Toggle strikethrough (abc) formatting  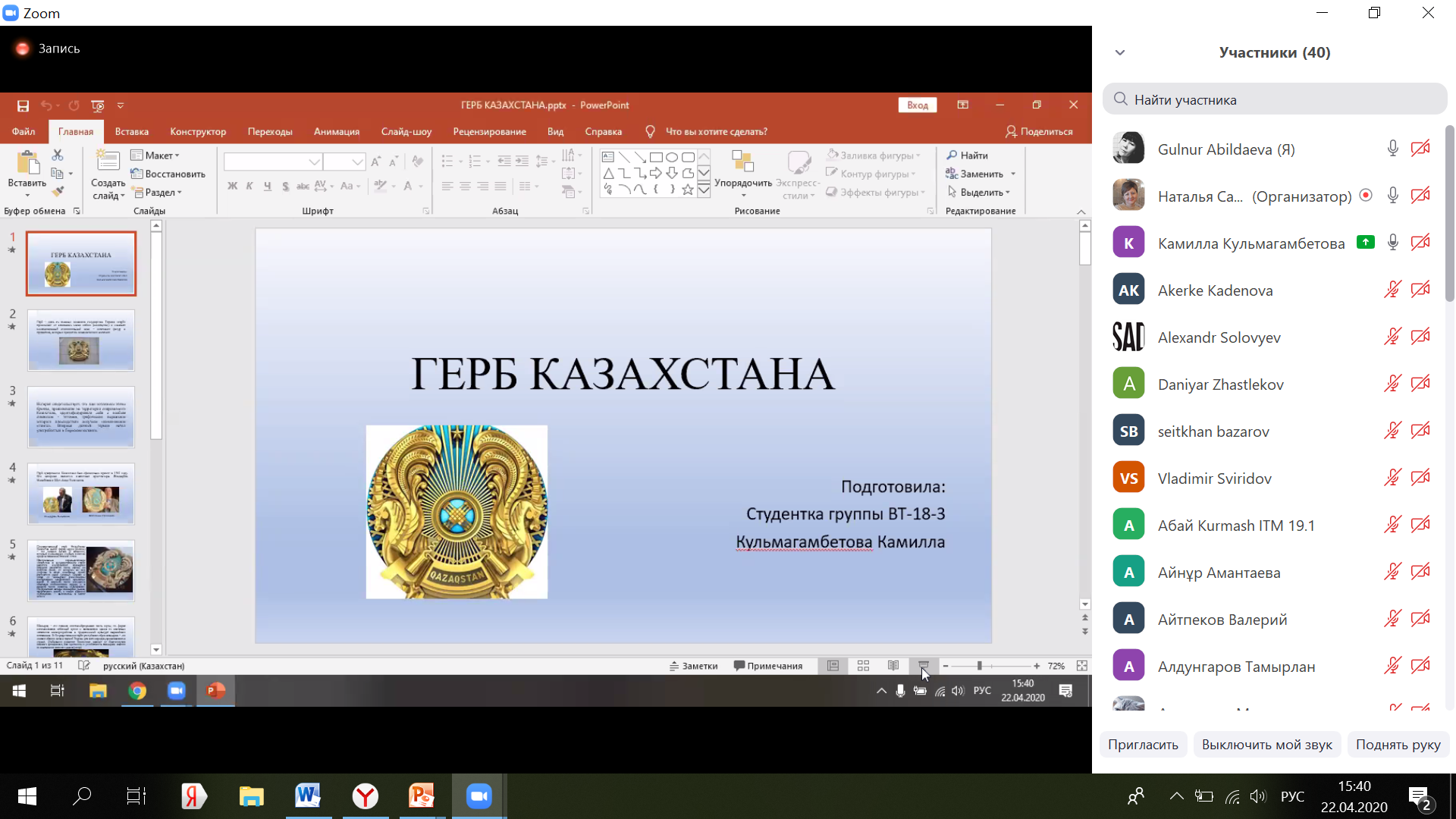303,186
